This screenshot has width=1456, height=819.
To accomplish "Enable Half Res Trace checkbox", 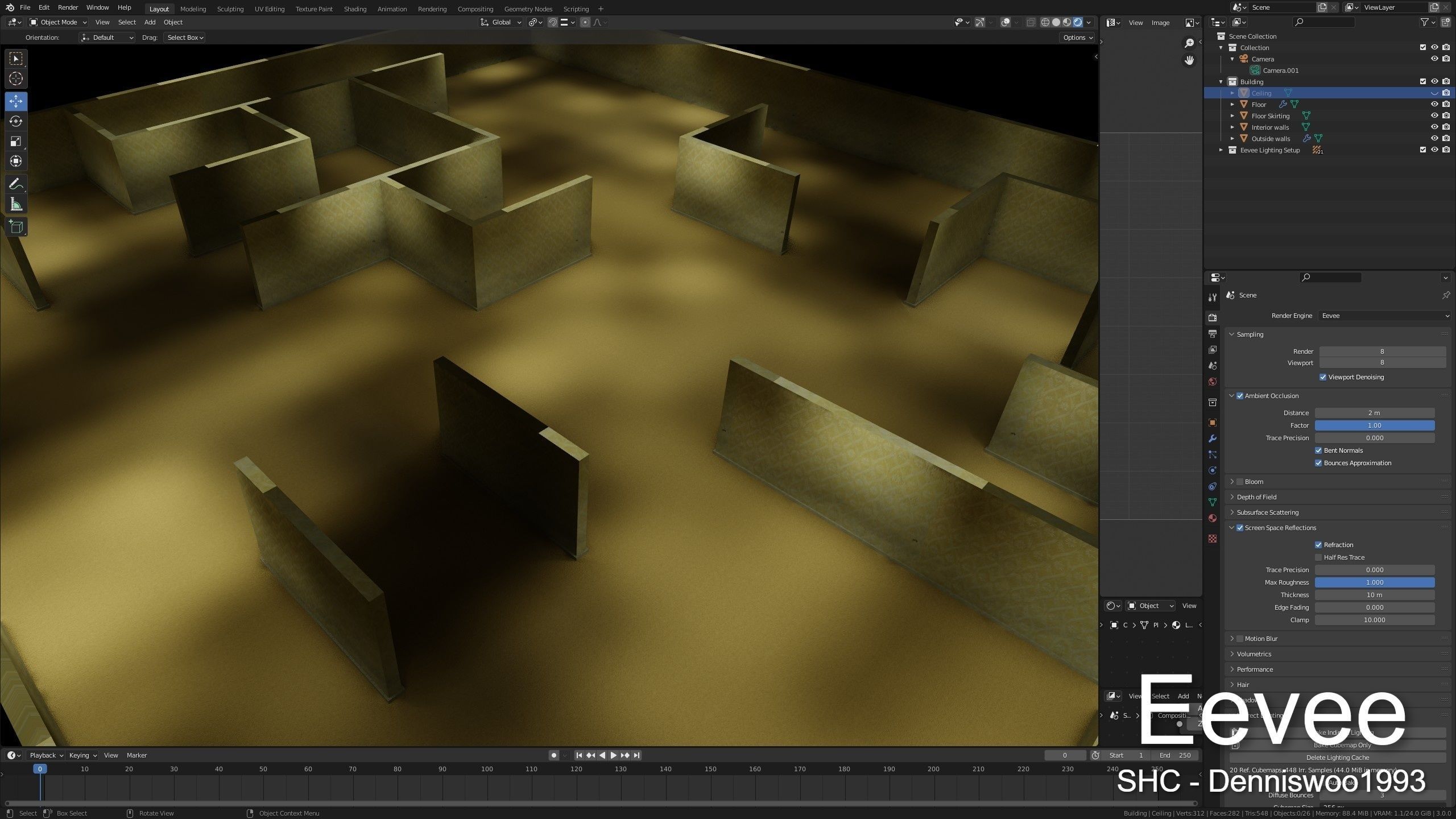I will pos(1318,557).
